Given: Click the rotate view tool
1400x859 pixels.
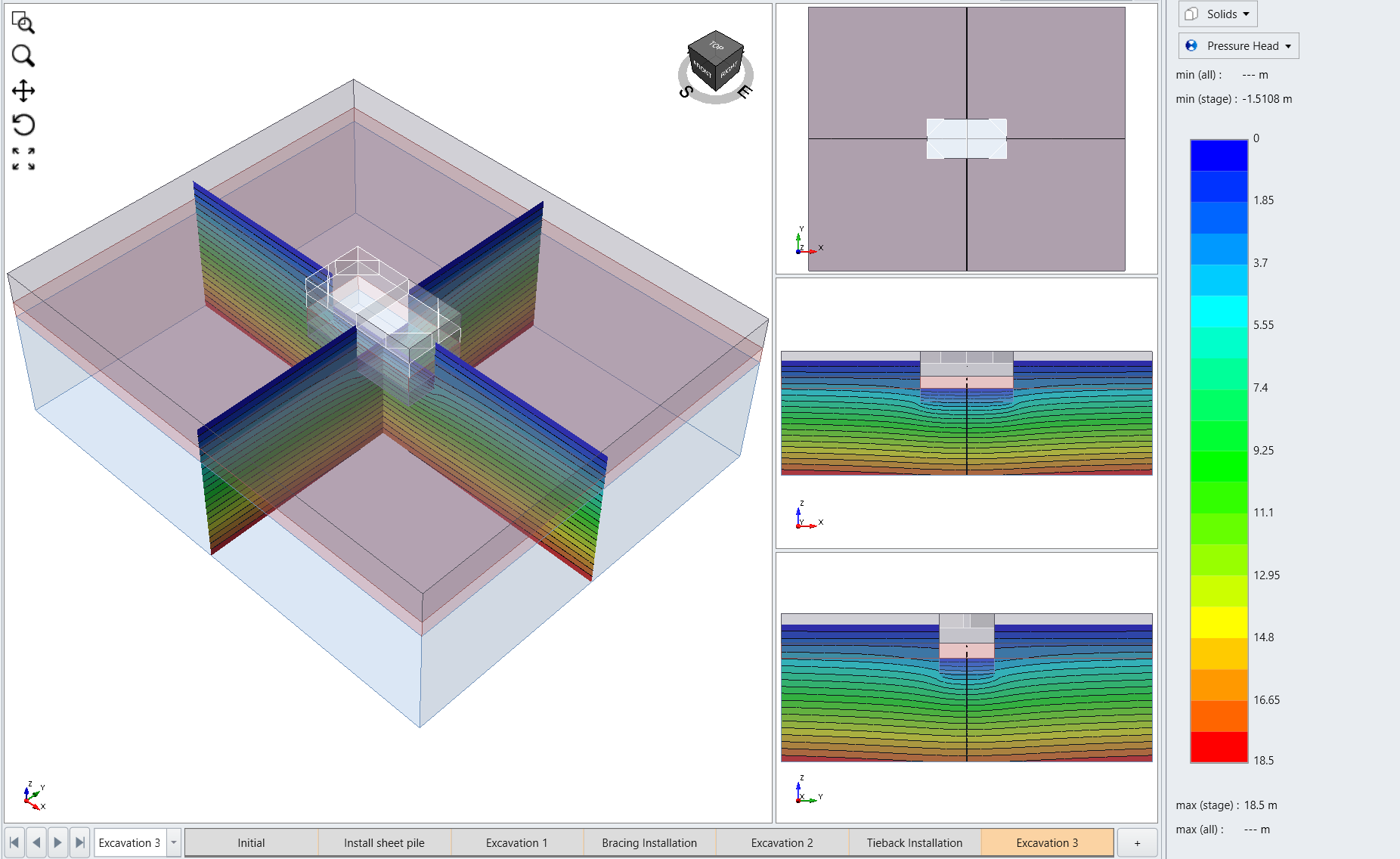Looking at the screenshot, I should pyautogui.click(x=23, y=125).
